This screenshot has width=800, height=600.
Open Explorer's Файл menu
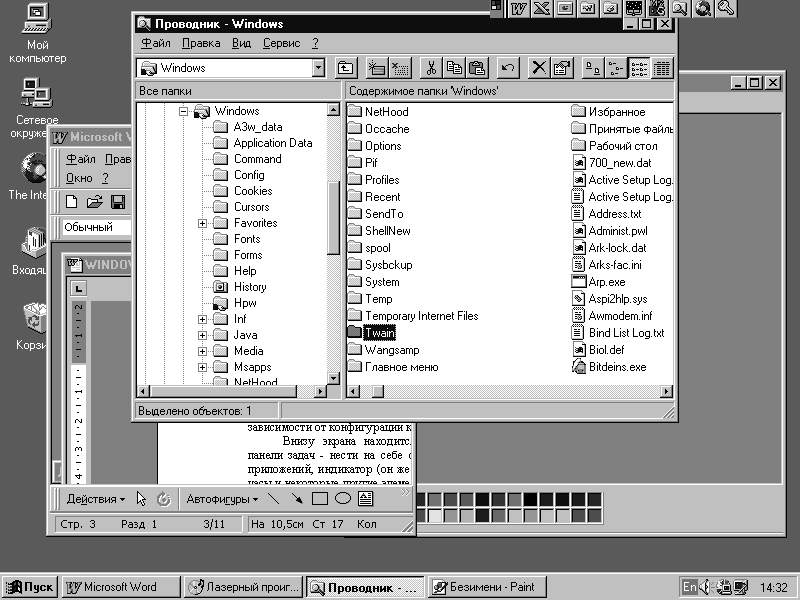click(x=156, y=43)
